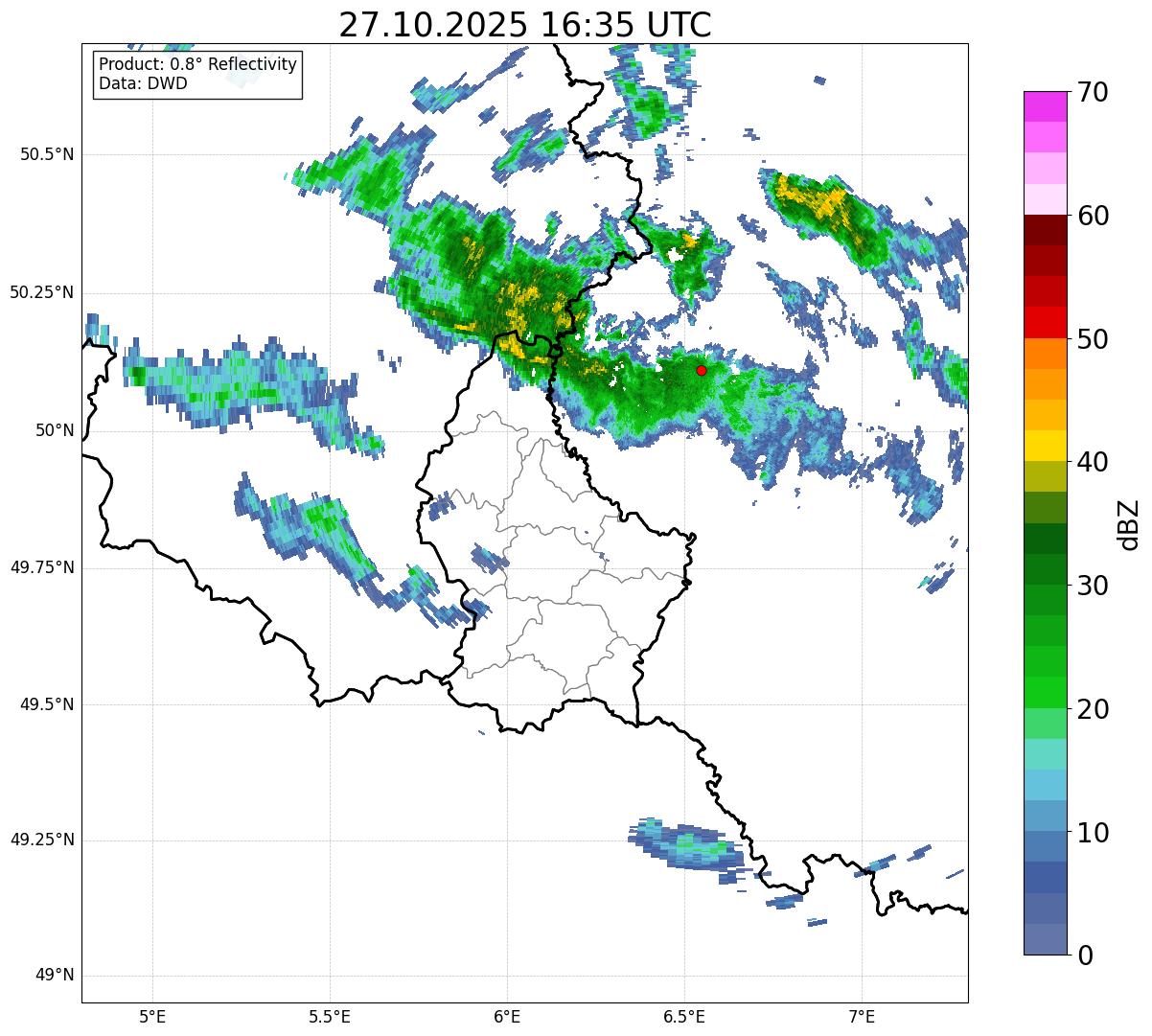
Task: Click the 5°E longitude label
Action: pos(152,1016)
